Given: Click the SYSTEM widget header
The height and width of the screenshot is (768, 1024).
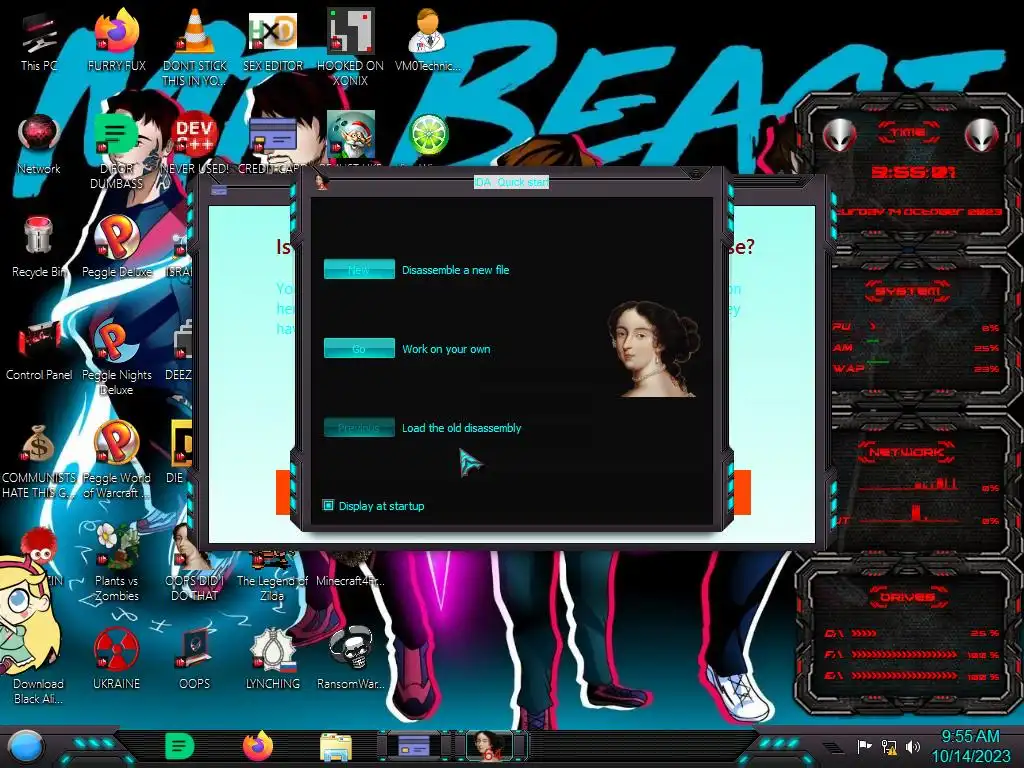Looking at the screenshot, I should point(908,291).
